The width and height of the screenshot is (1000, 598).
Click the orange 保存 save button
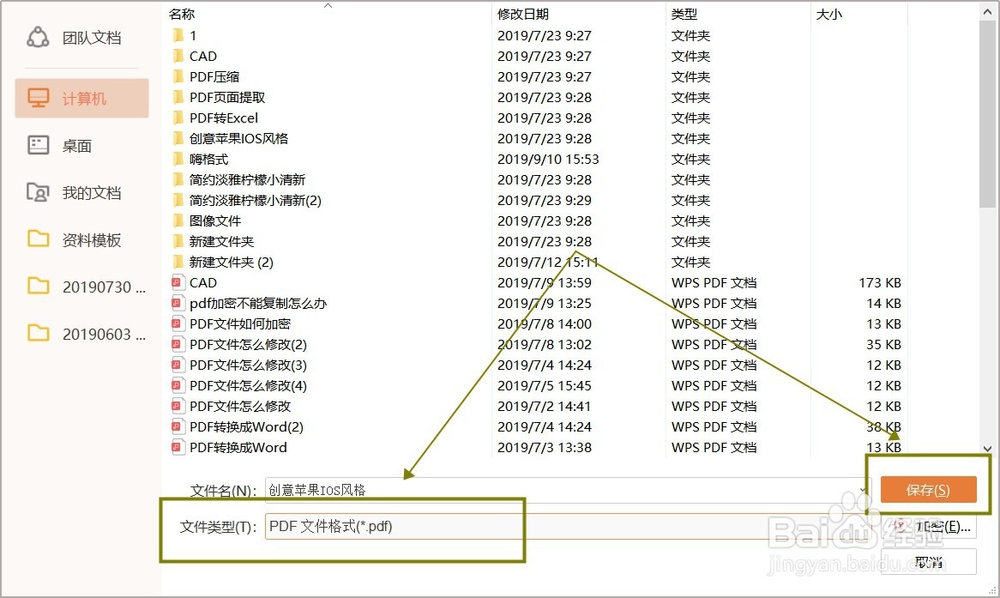[x=930, y=489]
